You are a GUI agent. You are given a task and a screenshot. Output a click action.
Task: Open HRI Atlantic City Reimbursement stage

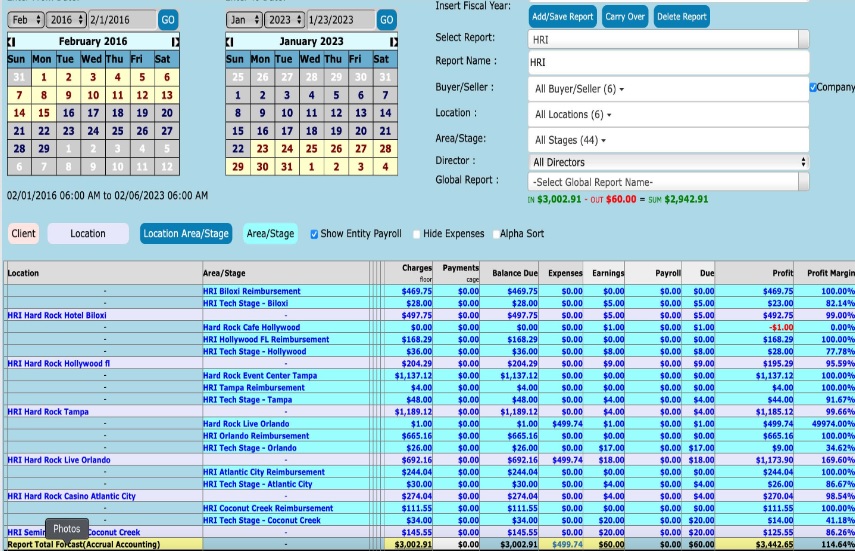click(x=264, y=472)
